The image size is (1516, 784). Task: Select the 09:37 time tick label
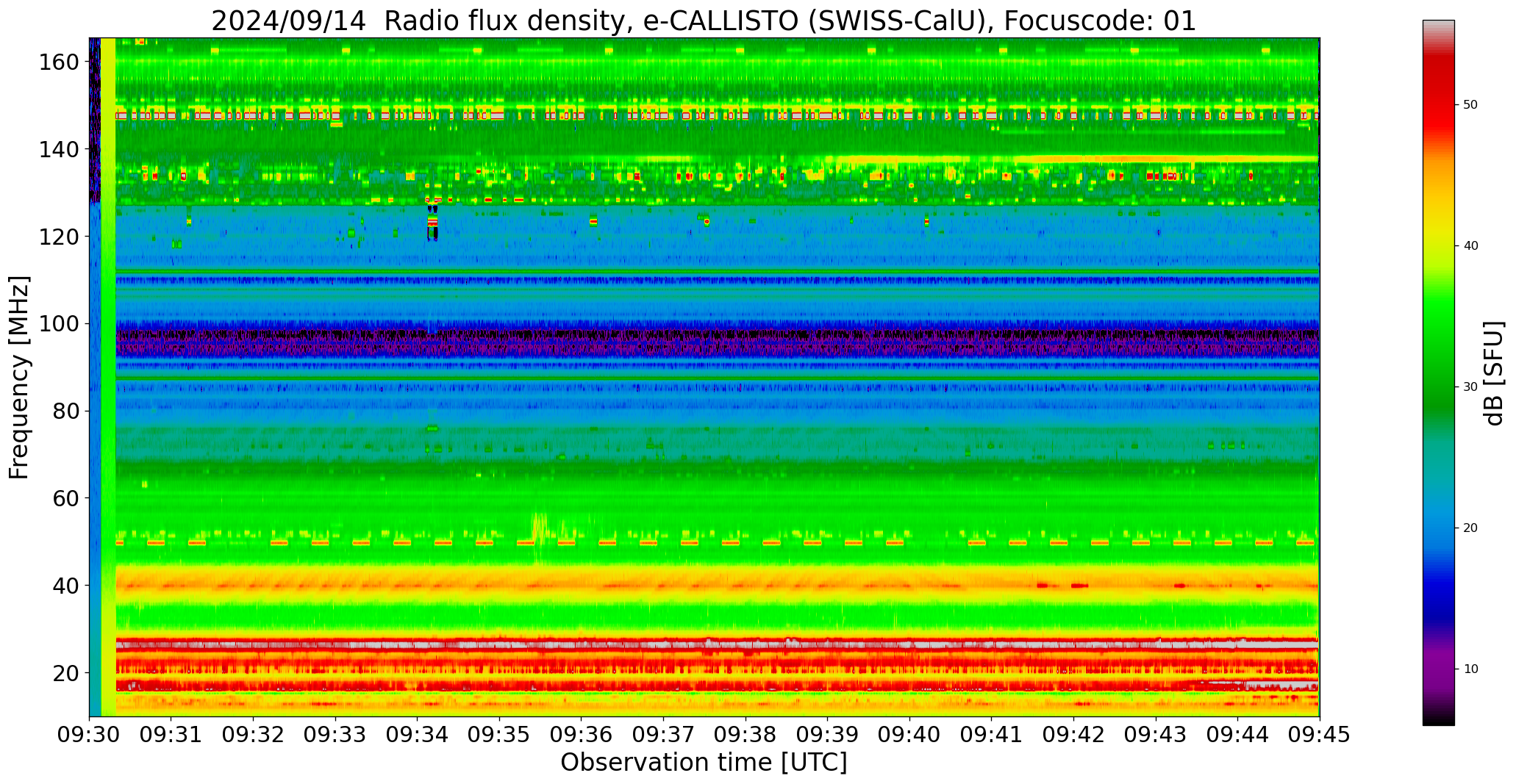[x=663, y=735]
